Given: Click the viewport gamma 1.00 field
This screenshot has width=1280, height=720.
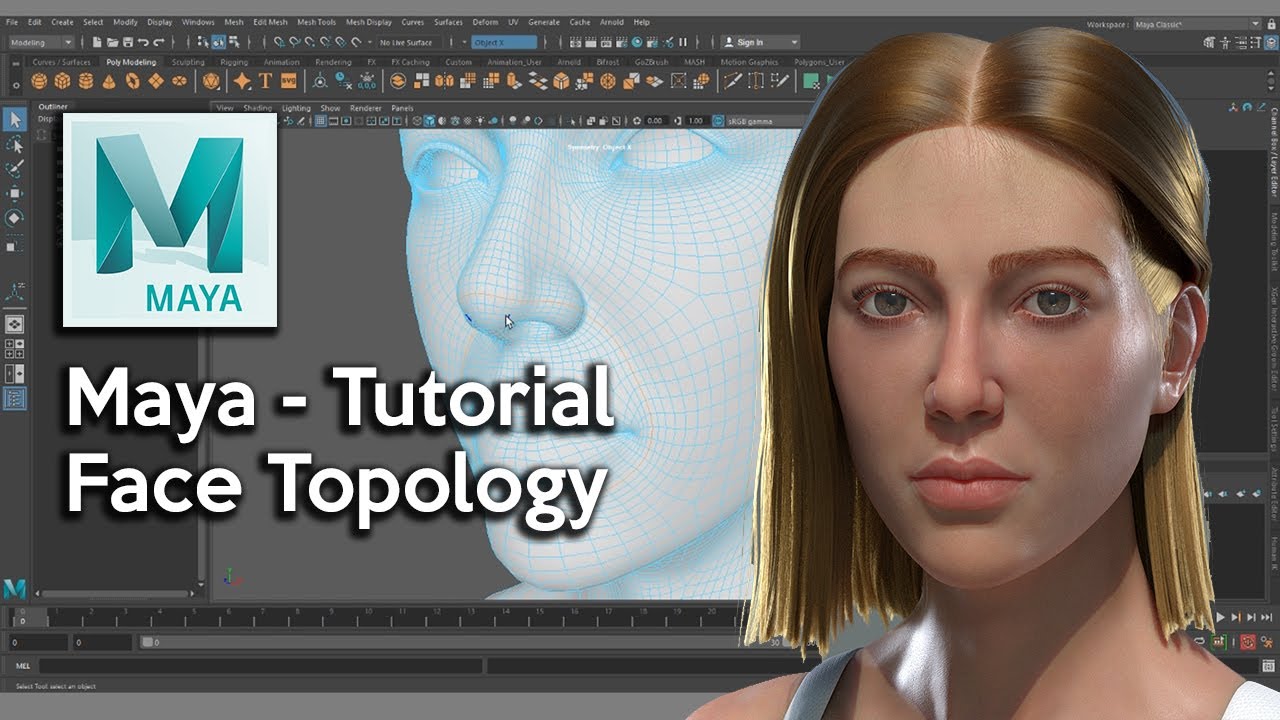Looking at the screenshot, I should 697,121.
